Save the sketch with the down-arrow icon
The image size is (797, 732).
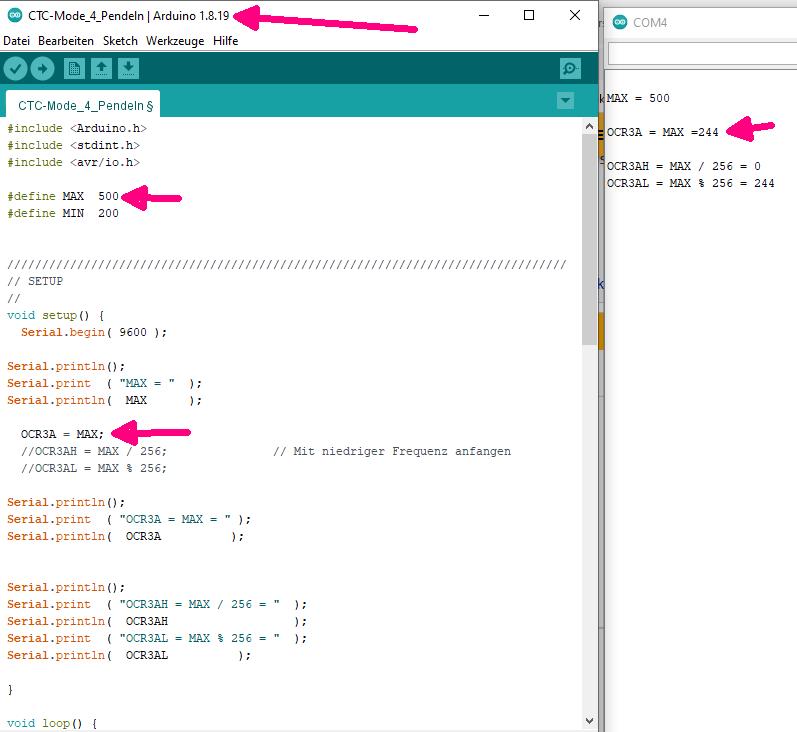click(x=129, y=69)
